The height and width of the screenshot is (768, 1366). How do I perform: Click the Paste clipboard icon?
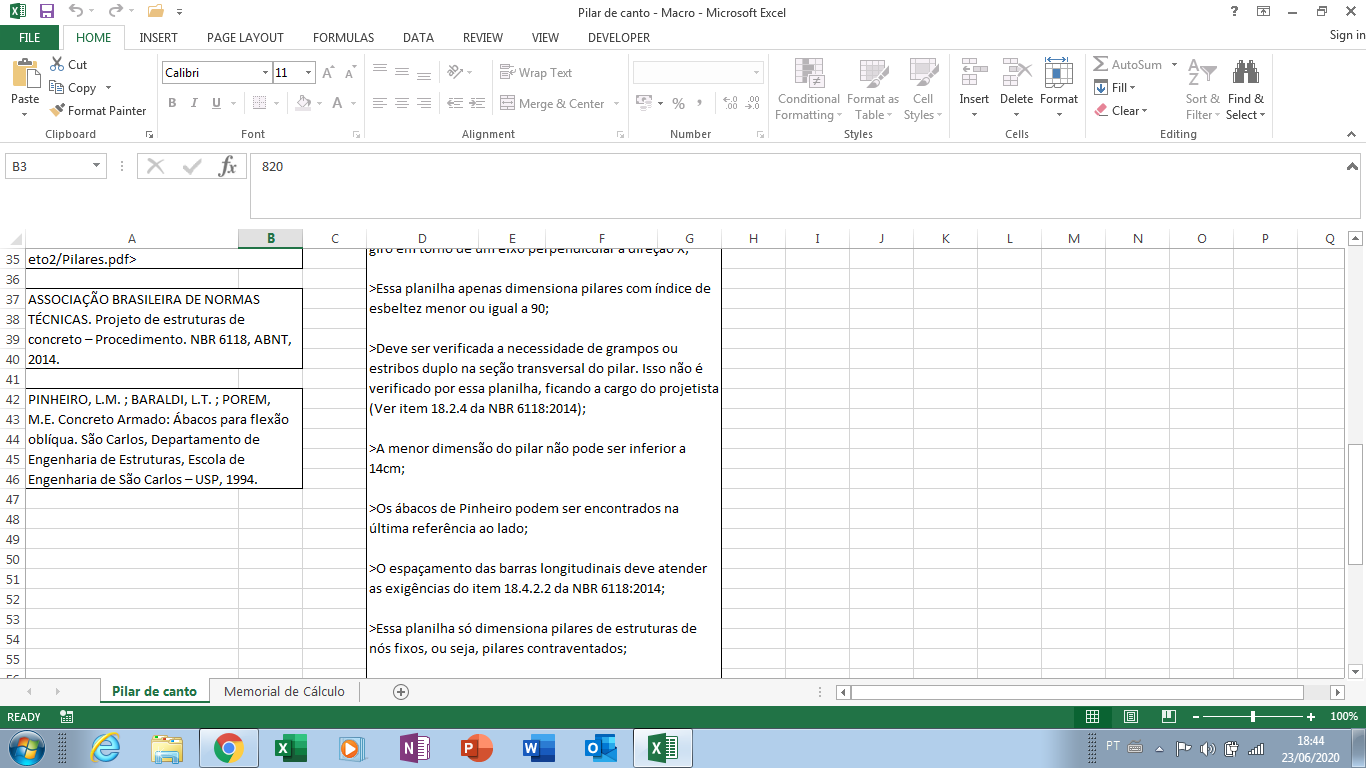25,75
